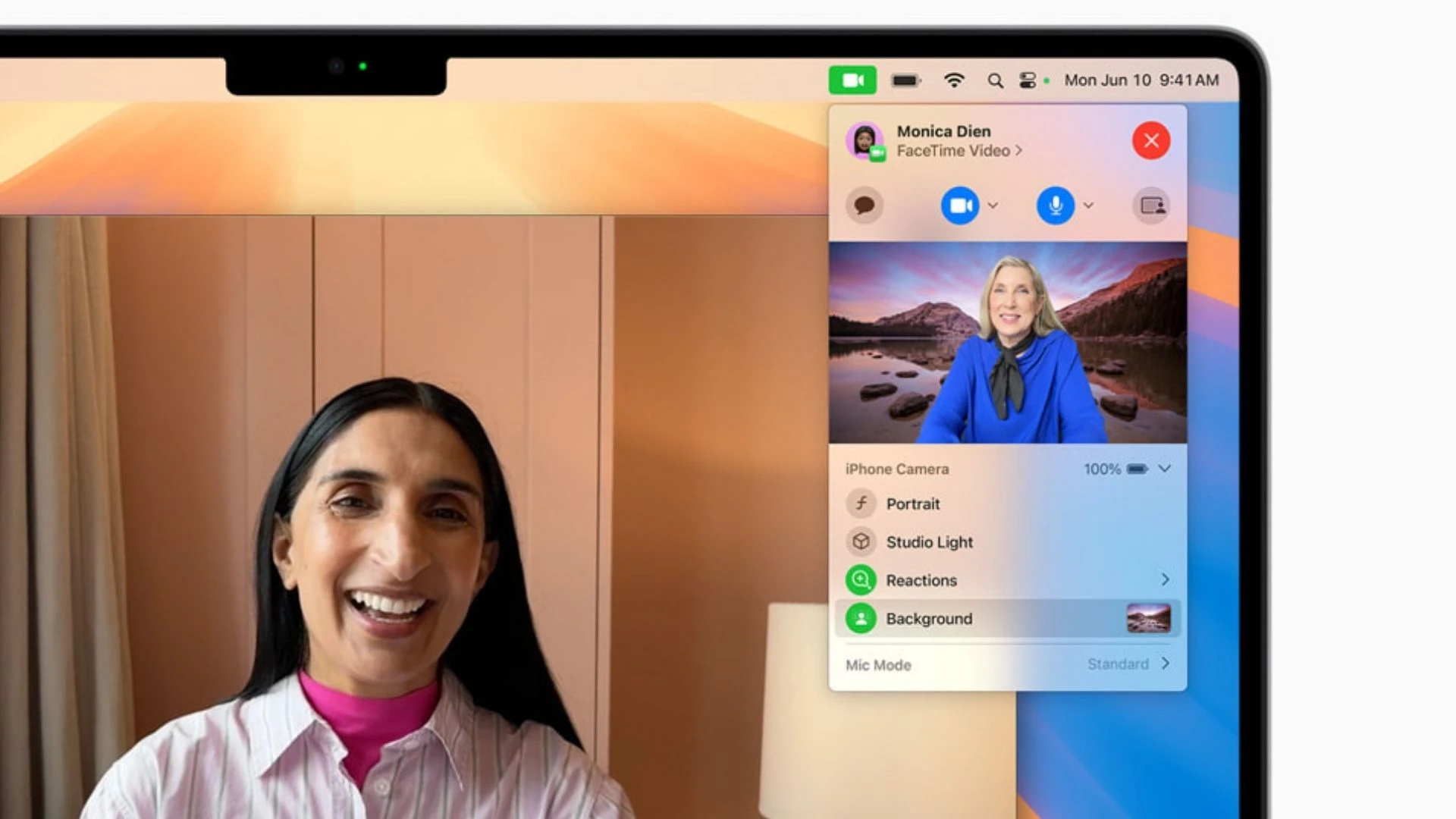Select the Background label
This screenshot has height=819, width=1456.
929,619
